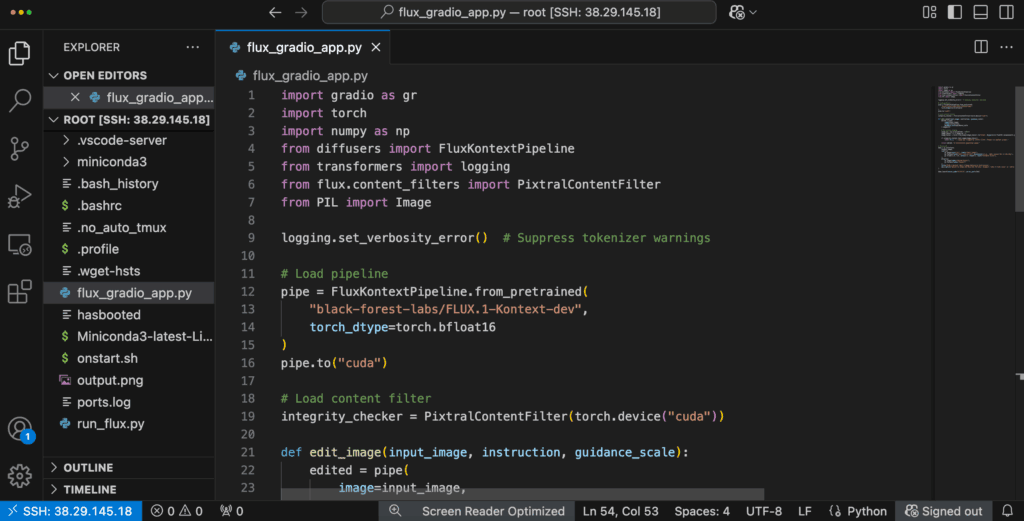Split the editor right
Image resolution: width=1024 pixels, height=521 pixels.
[x=981, y=47]
